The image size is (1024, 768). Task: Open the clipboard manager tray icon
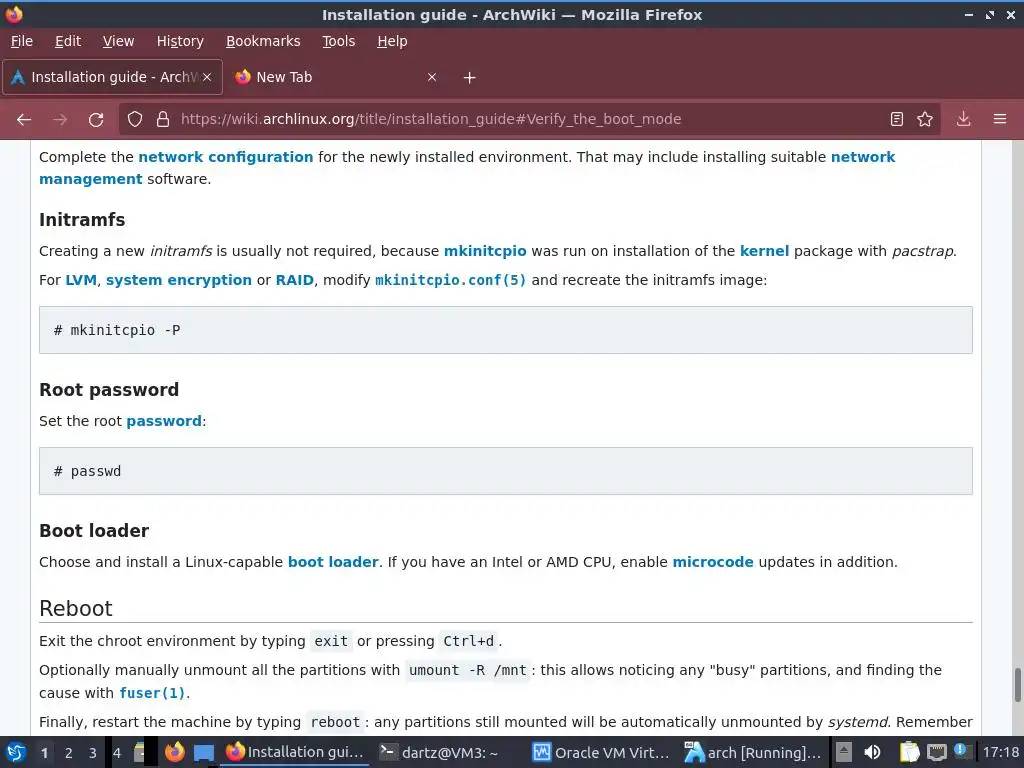pyautogui.click(x=909, y=752)
